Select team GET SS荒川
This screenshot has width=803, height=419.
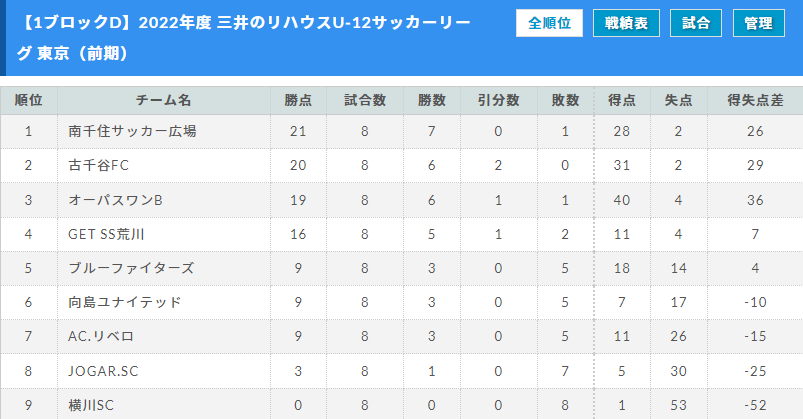coord(106,234)
